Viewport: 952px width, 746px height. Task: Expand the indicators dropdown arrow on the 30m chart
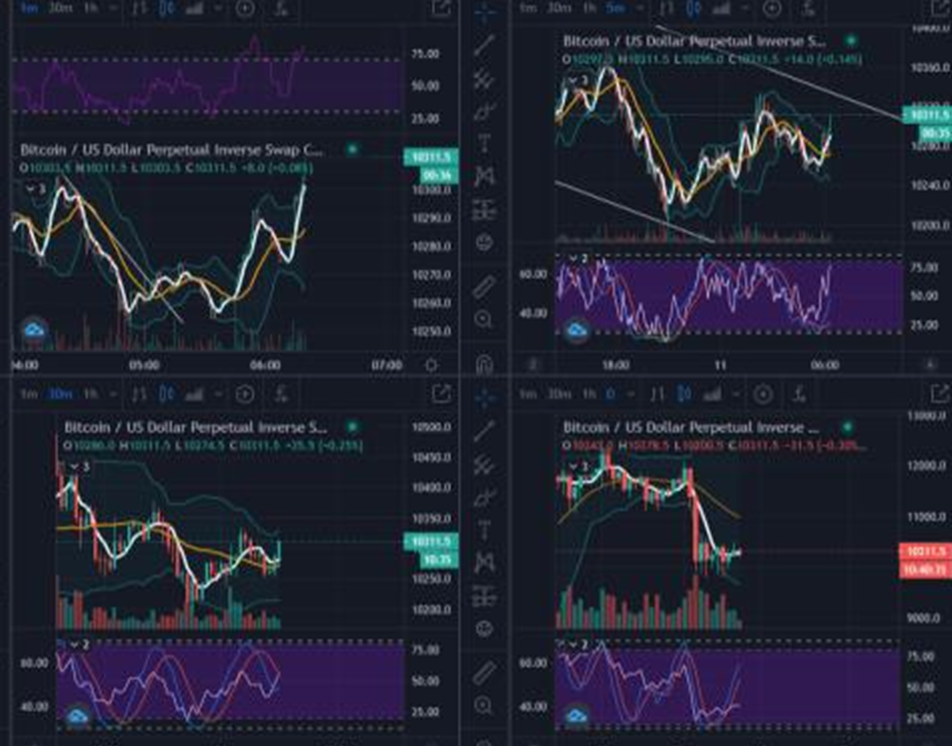pos(217,395)
